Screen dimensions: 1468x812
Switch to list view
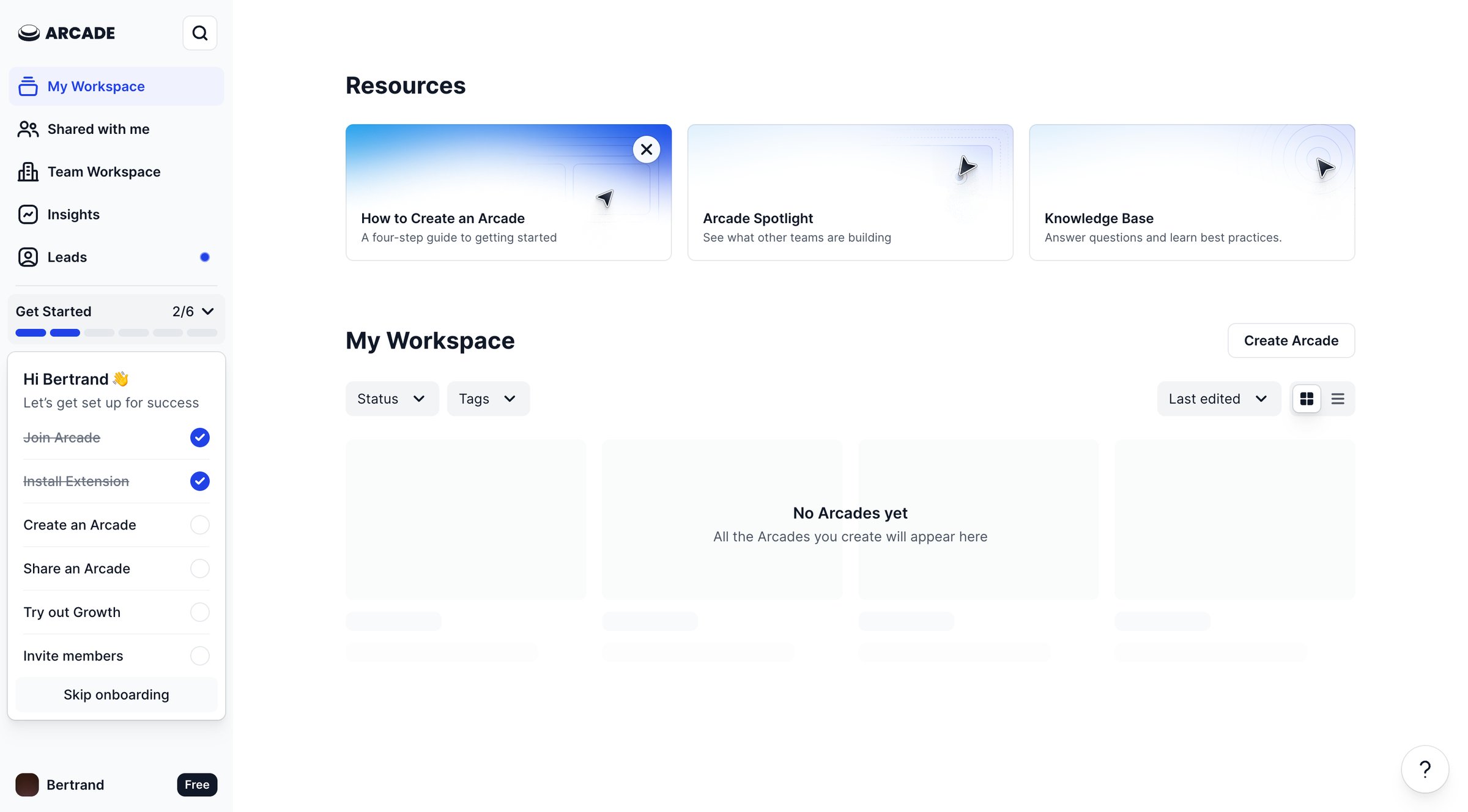tap(1338, 399)
